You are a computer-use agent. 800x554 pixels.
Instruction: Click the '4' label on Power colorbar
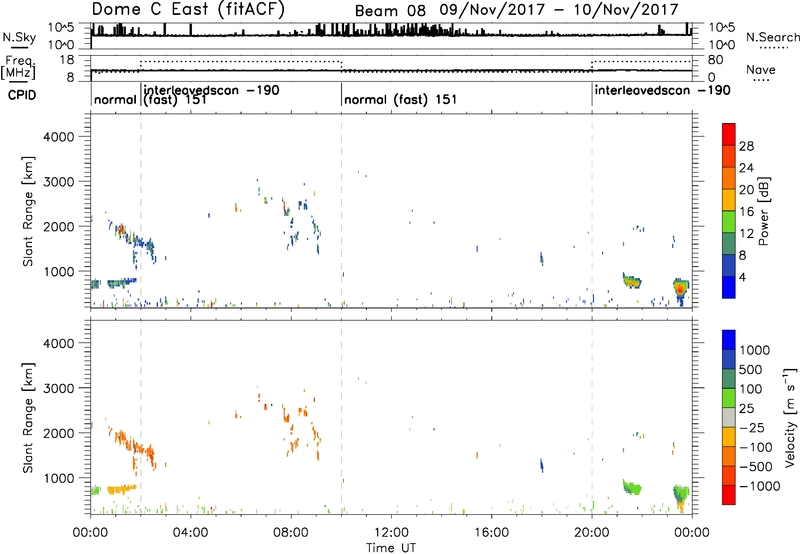click(742, 278)
